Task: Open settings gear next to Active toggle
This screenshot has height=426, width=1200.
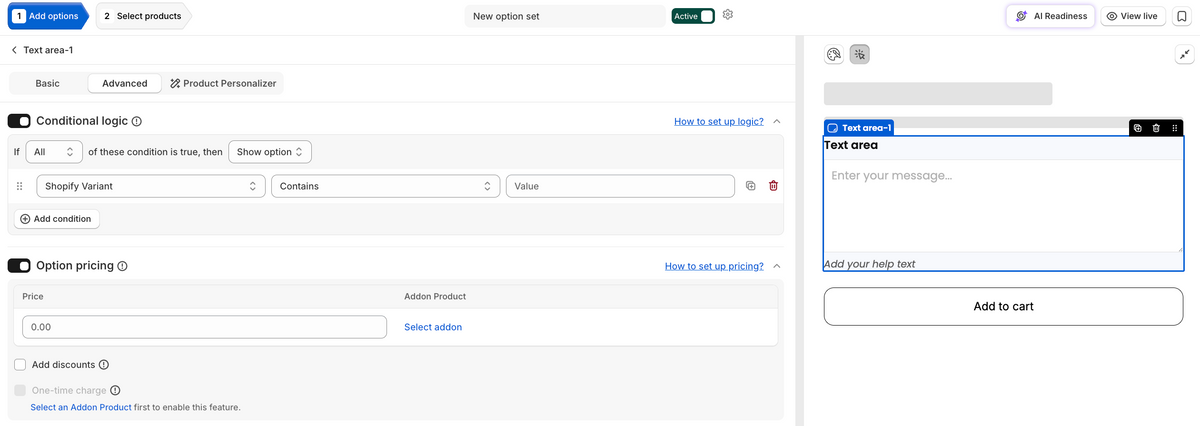Action: click(728, 15)
